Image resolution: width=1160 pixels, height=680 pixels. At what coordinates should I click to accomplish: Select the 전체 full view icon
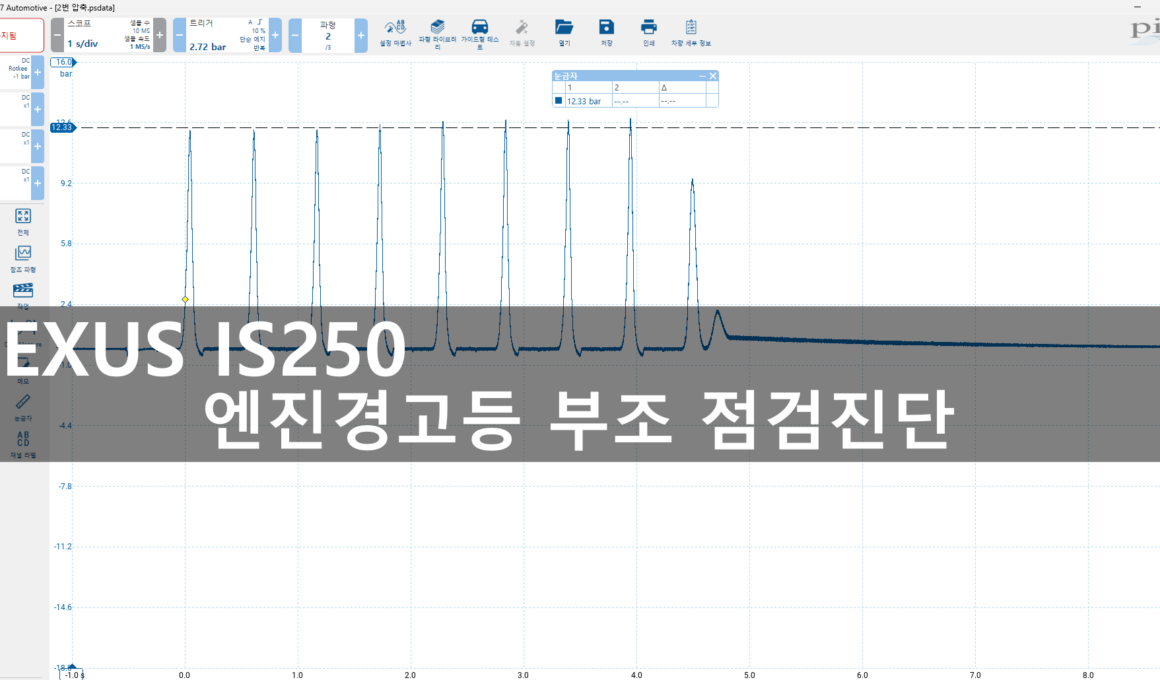23,220
